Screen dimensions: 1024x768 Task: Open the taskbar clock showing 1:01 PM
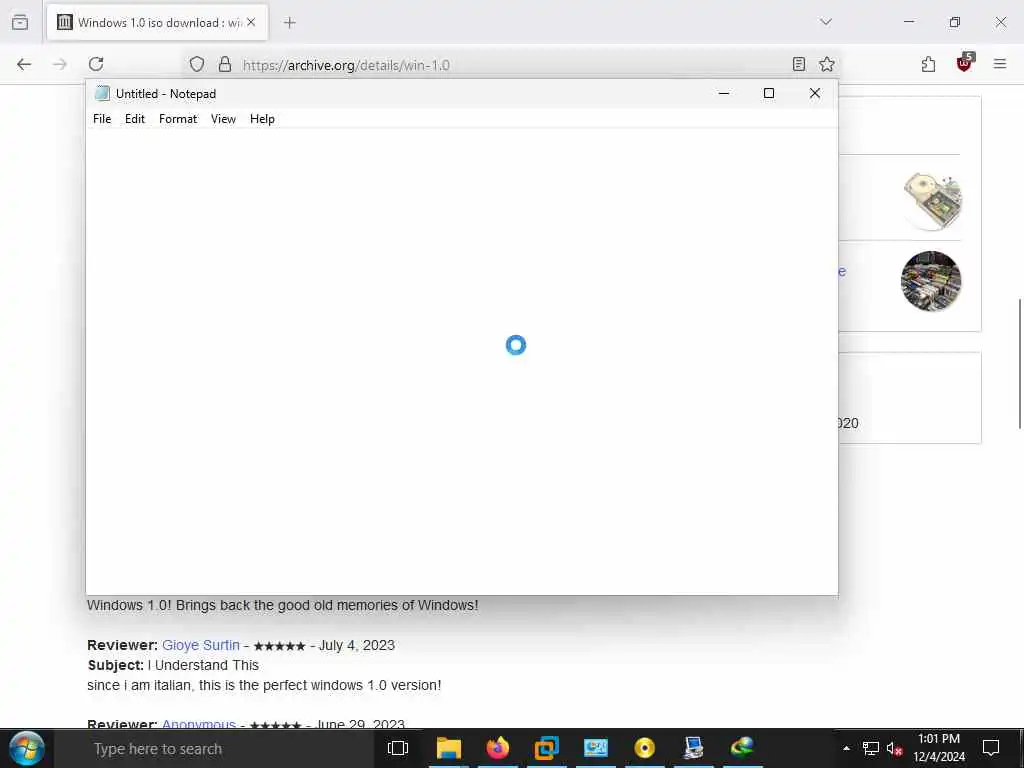[x=938, y=748]
